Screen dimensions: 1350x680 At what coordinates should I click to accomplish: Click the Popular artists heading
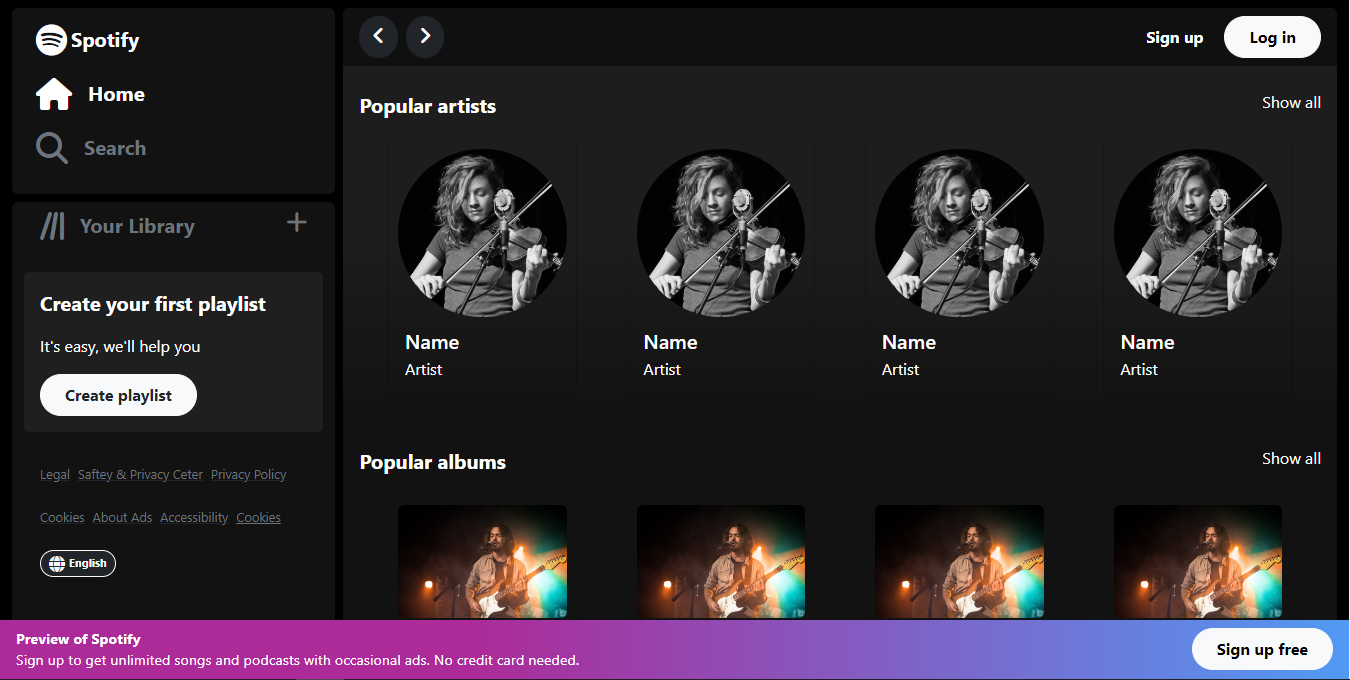[428, 106]
